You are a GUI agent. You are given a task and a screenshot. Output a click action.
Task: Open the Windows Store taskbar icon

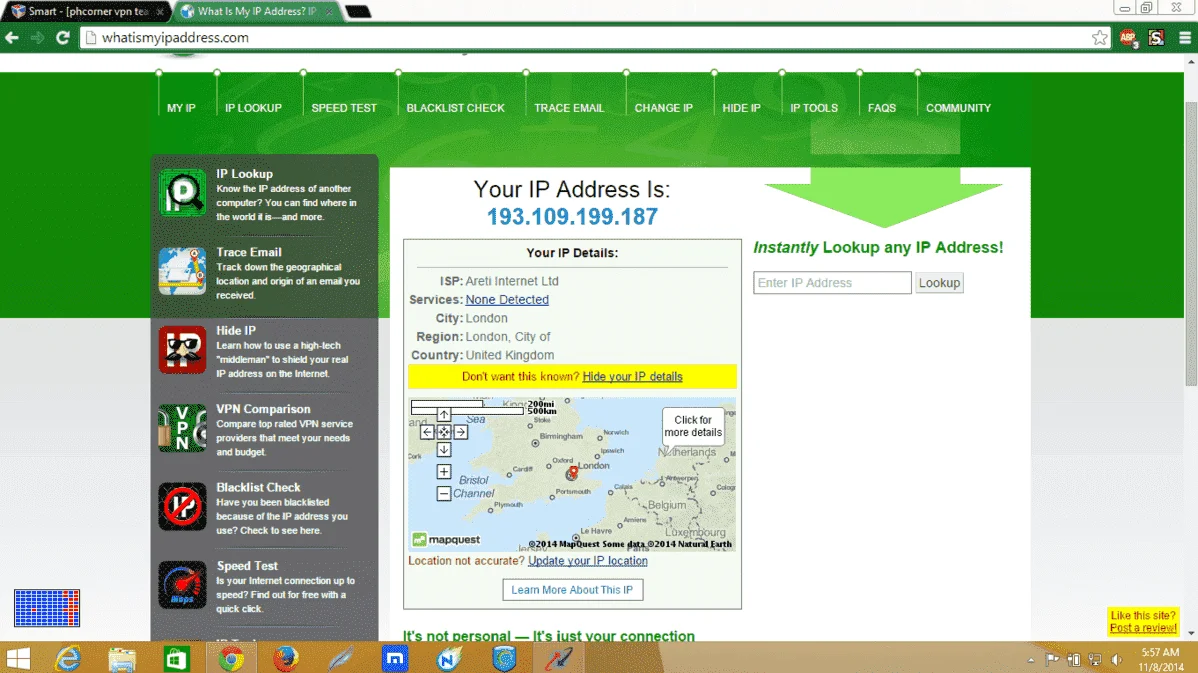point(176,658)
